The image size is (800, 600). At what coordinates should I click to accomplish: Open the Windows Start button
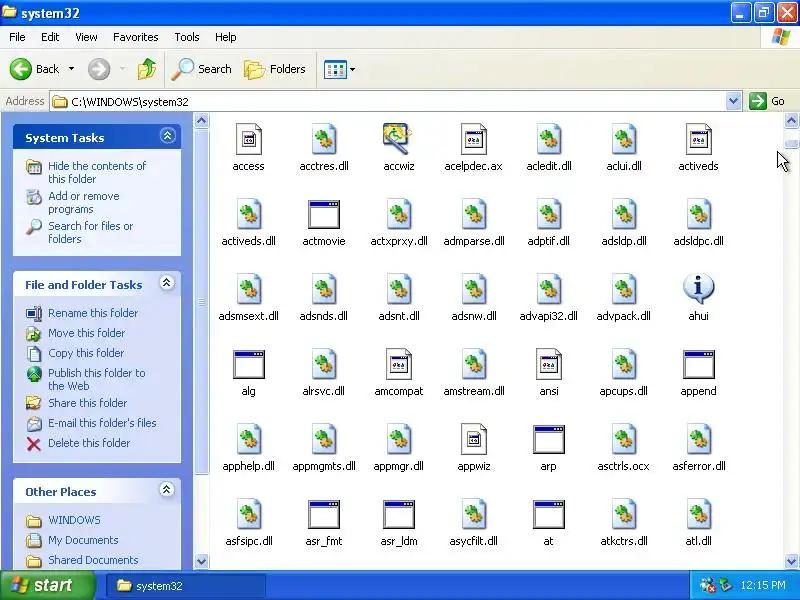click(48, 585)
